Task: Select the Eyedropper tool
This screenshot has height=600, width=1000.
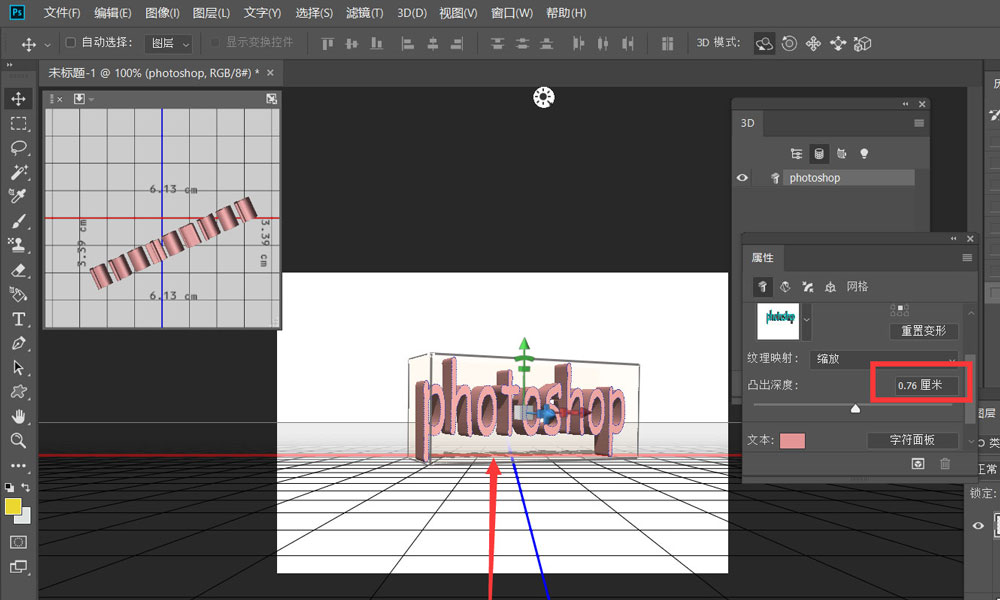Action: pyautogui.click(x=18, y=196)
